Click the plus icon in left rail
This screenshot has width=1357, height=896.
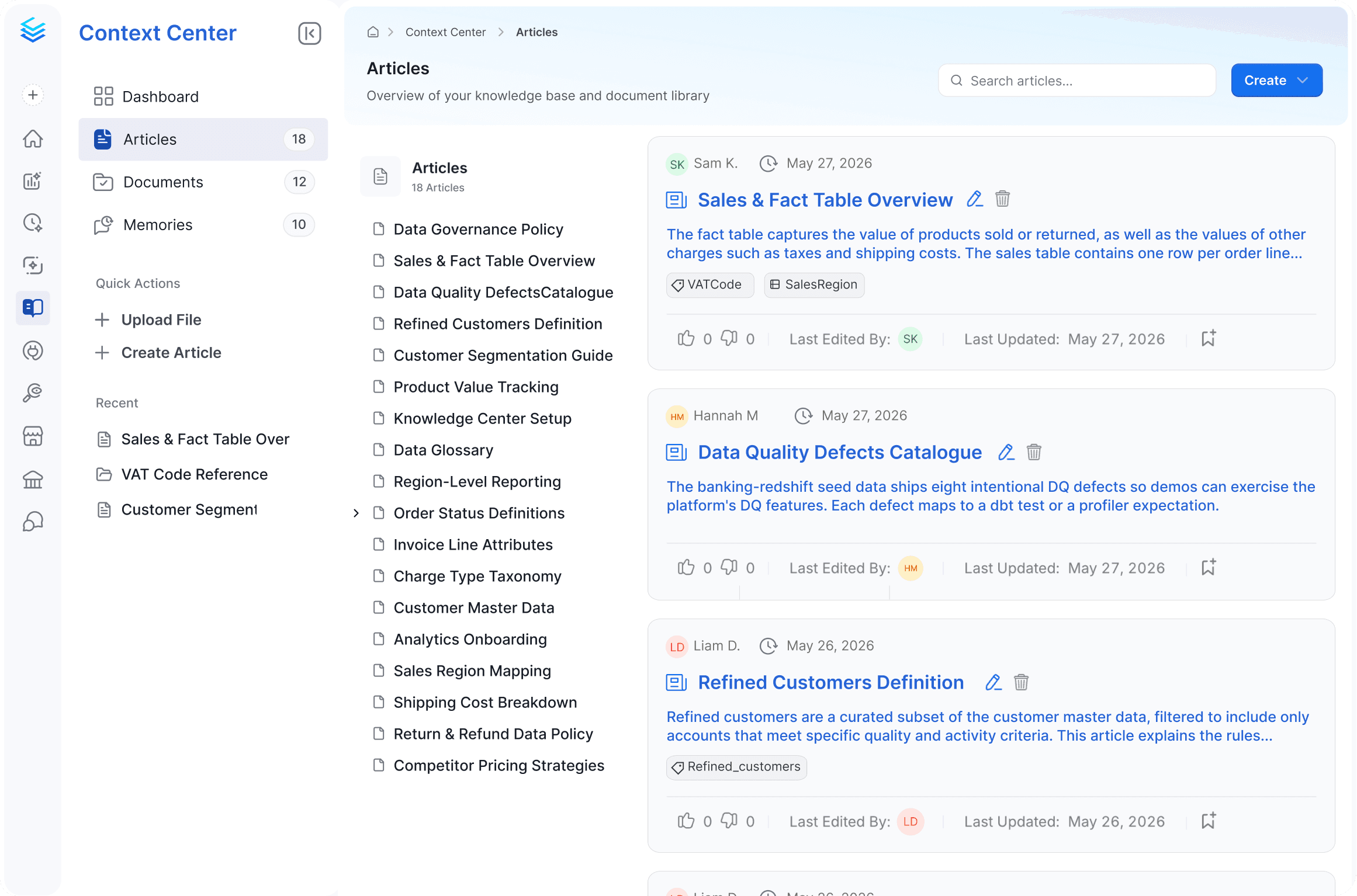33,95
